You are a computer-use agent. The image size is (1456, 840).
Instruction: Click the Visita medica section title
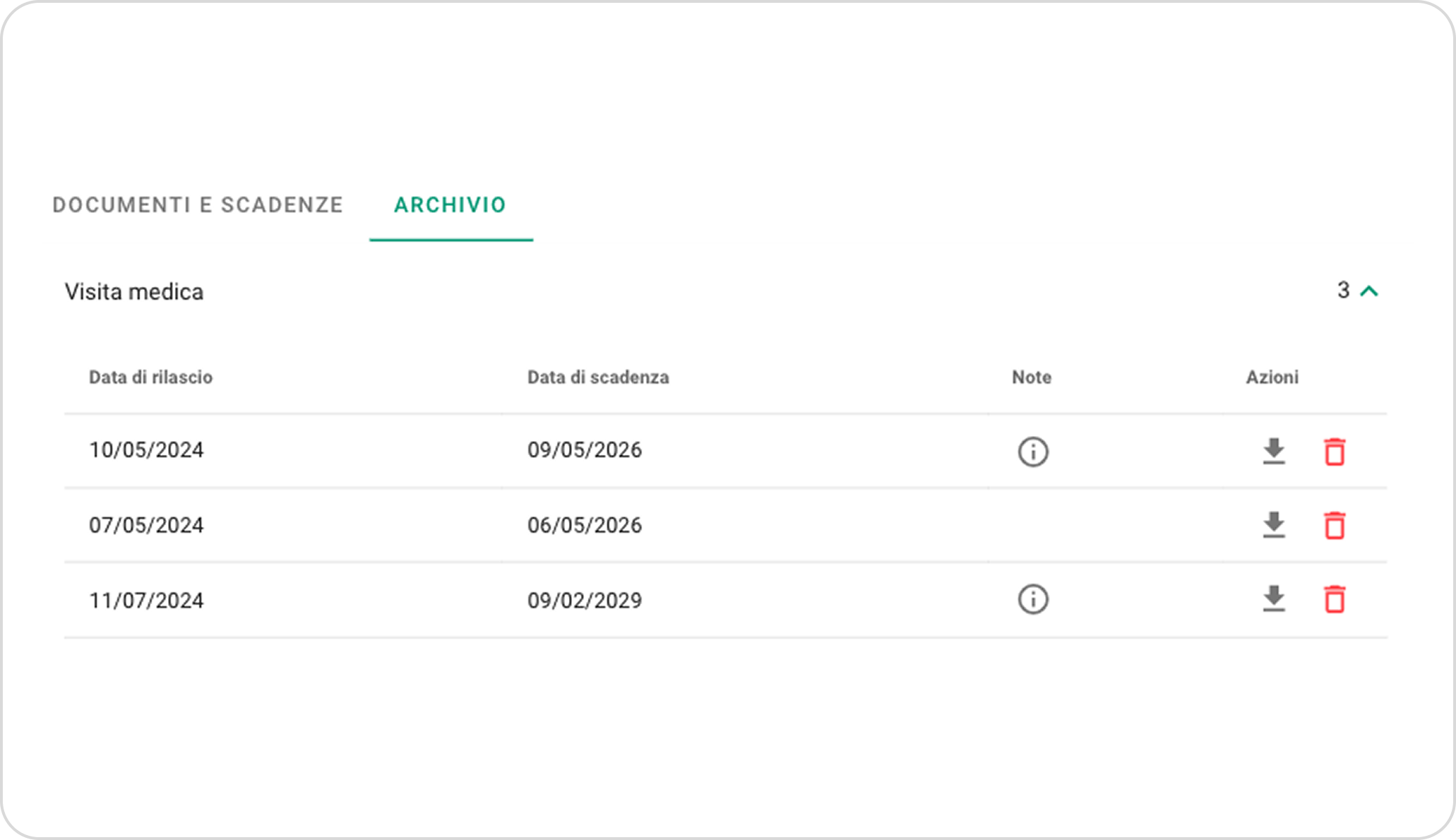134,291
